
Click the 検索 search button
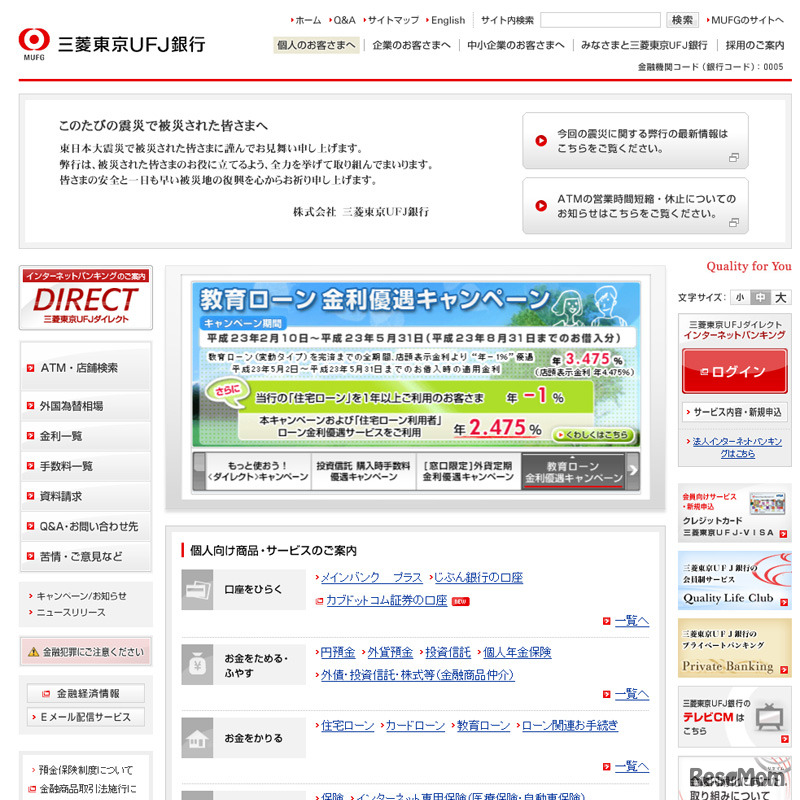(682, 20)
